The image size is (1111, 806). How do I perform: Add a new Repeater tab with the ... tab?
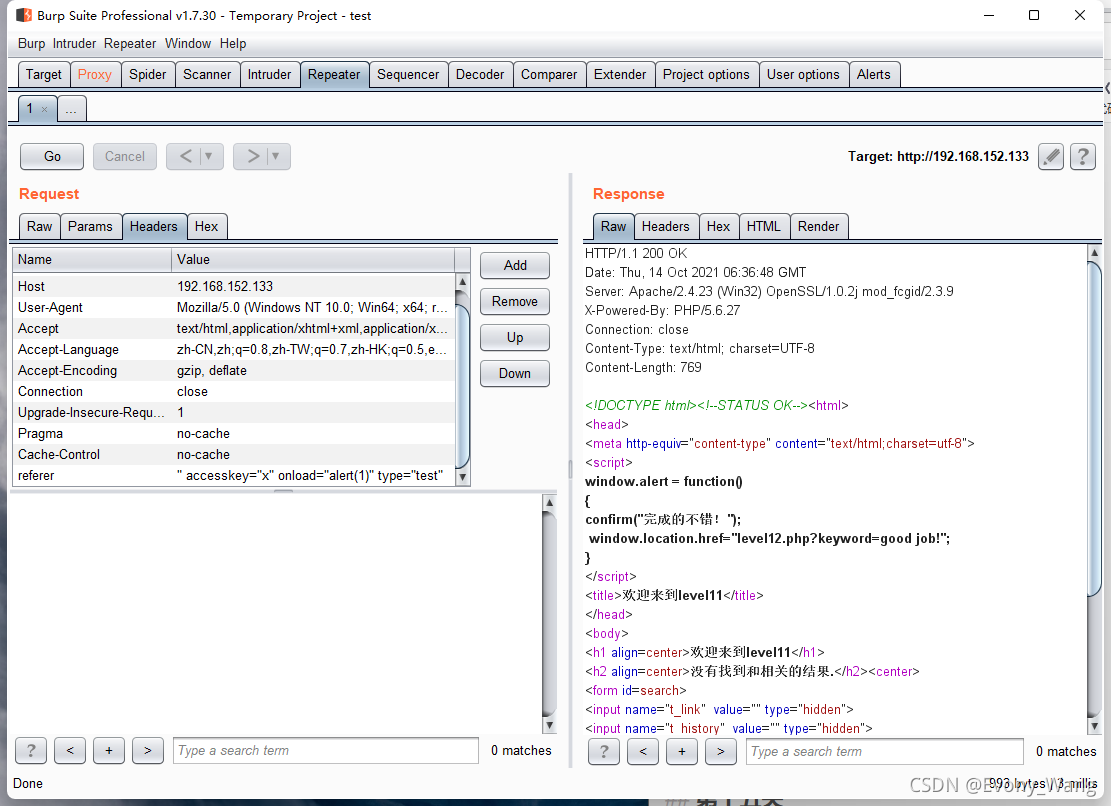click(x=72, y=109)
